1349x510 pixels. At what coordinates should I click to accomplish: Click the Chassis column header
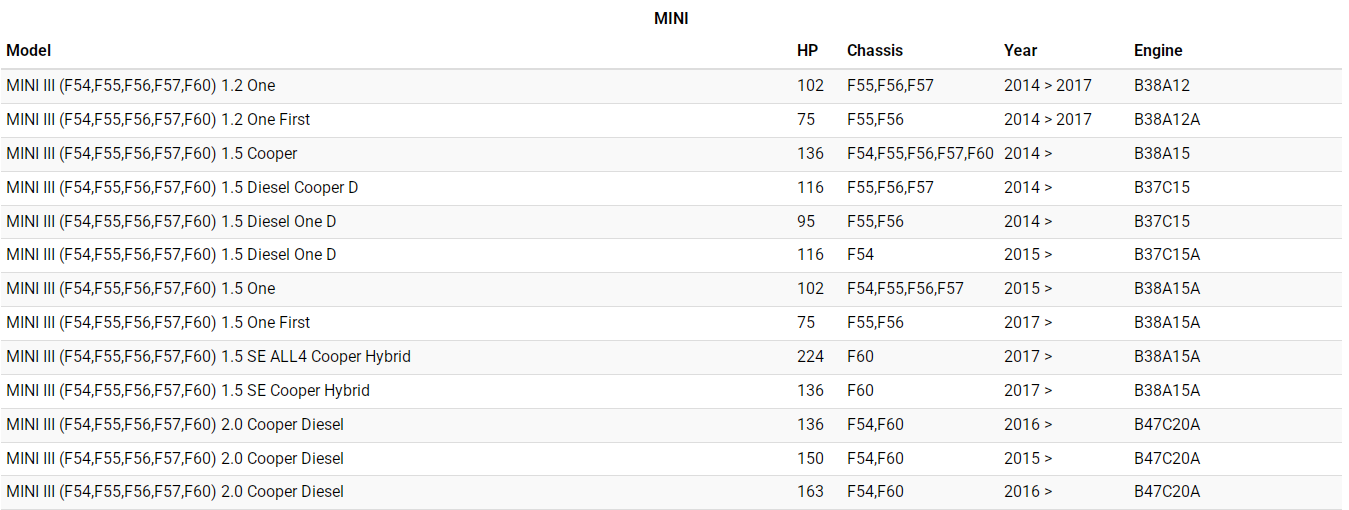click(874, 50)
